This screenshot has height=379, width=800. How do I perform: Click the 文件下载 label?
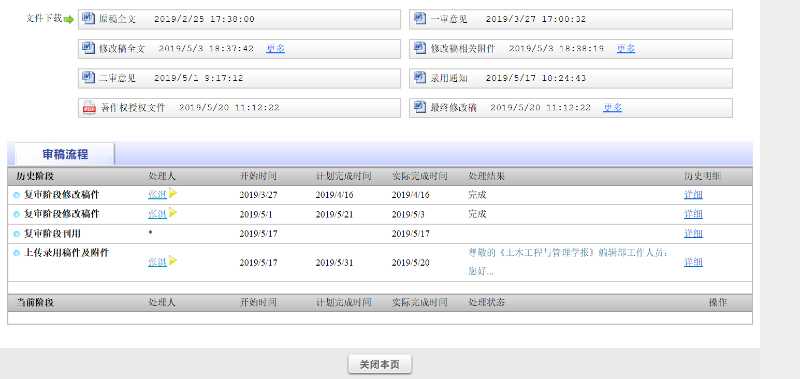[44, 18]
